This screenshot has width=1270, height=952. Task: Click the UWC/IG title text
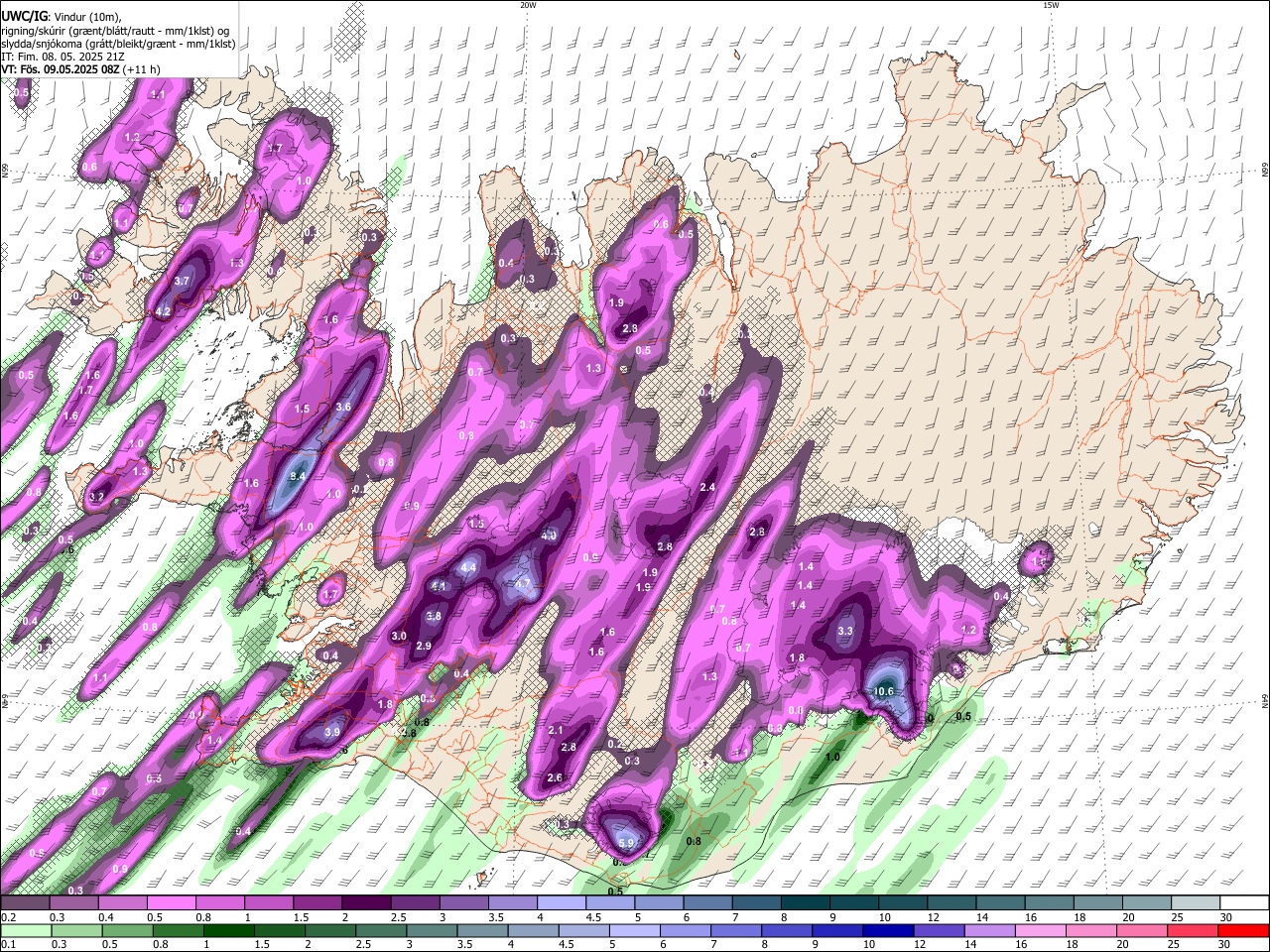coord(24,17)
